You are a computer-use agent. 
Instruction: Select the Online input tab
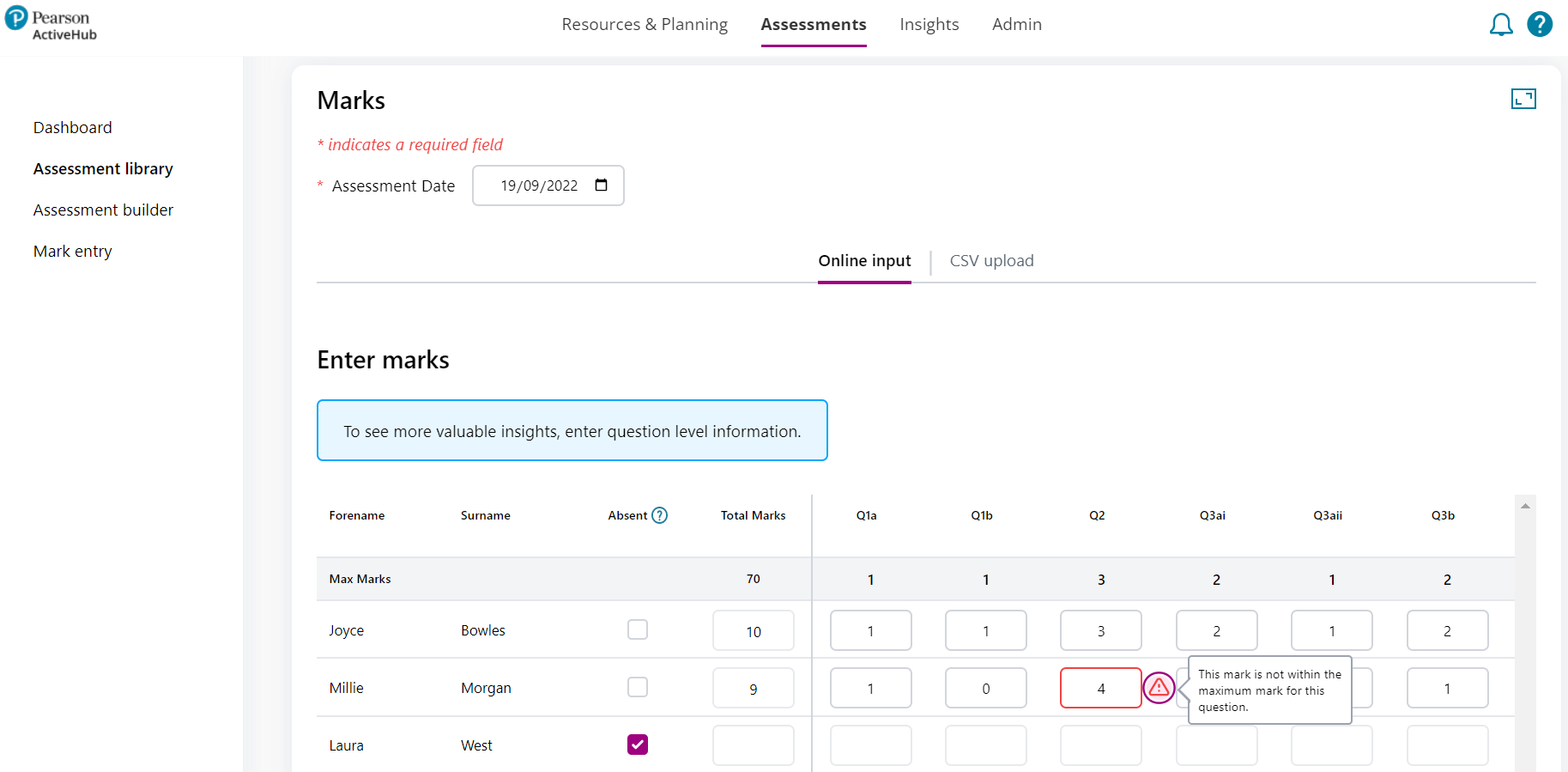pos(864,261)
